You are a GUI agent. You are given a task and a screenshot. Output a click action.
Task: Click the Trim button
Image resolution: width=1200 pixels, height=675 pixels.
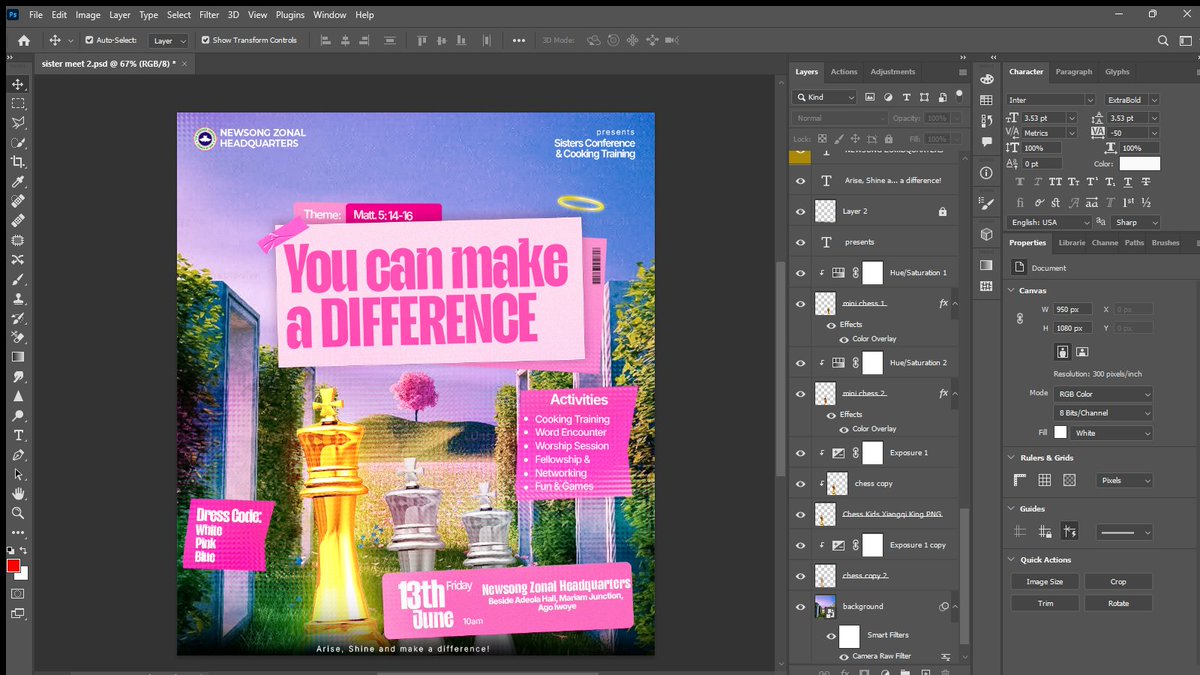[1045, 603]
